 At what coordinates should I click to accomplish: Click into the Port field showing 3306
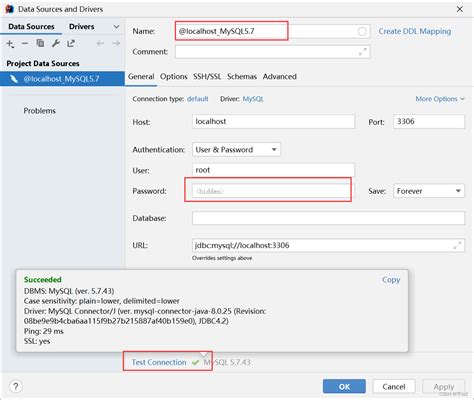pos(429,122)
